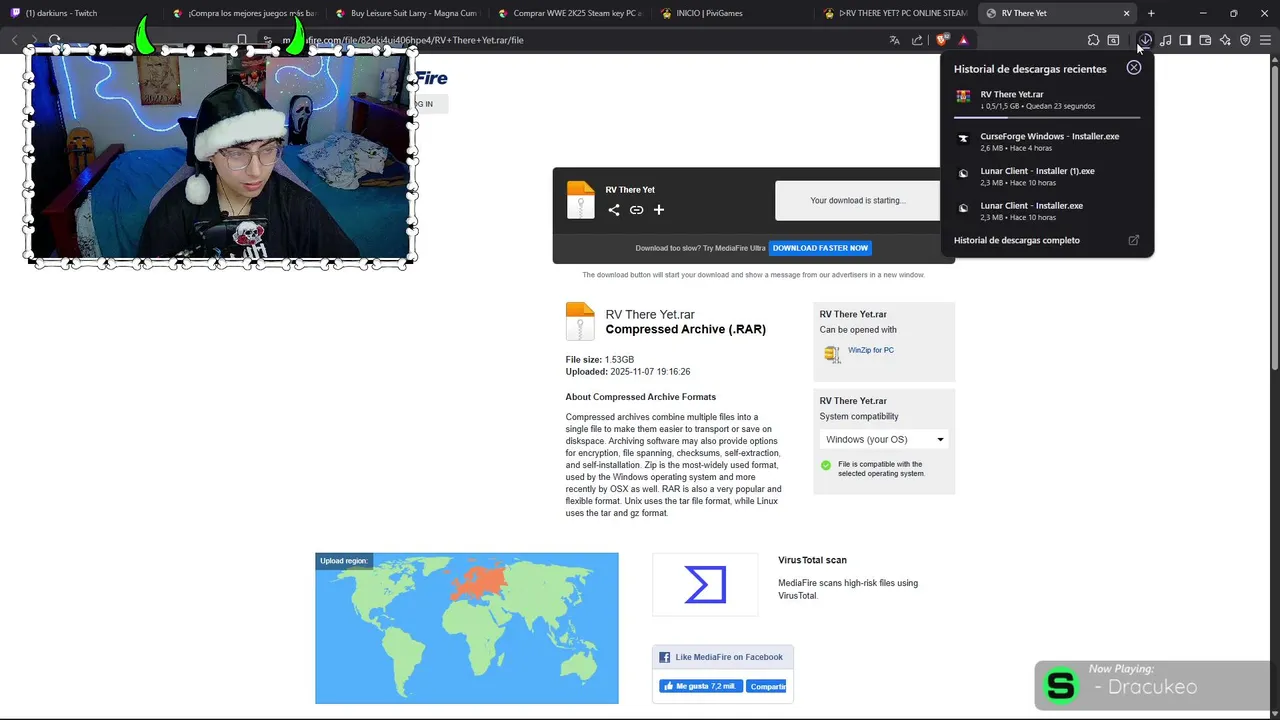Click the Your download is starting button

coord(857,200)
